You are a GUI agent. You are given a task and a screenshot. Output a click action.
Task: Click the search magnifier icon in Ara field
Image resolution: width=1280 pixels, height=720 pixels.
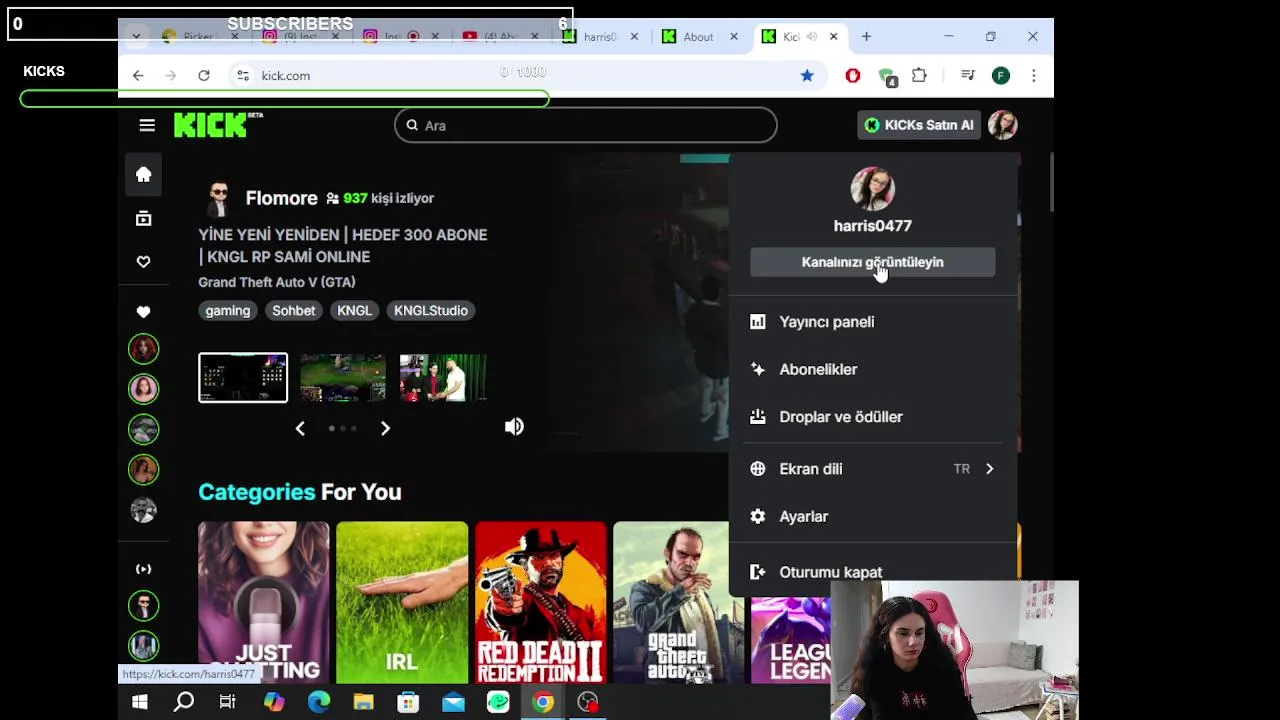(x=412, y=125)
